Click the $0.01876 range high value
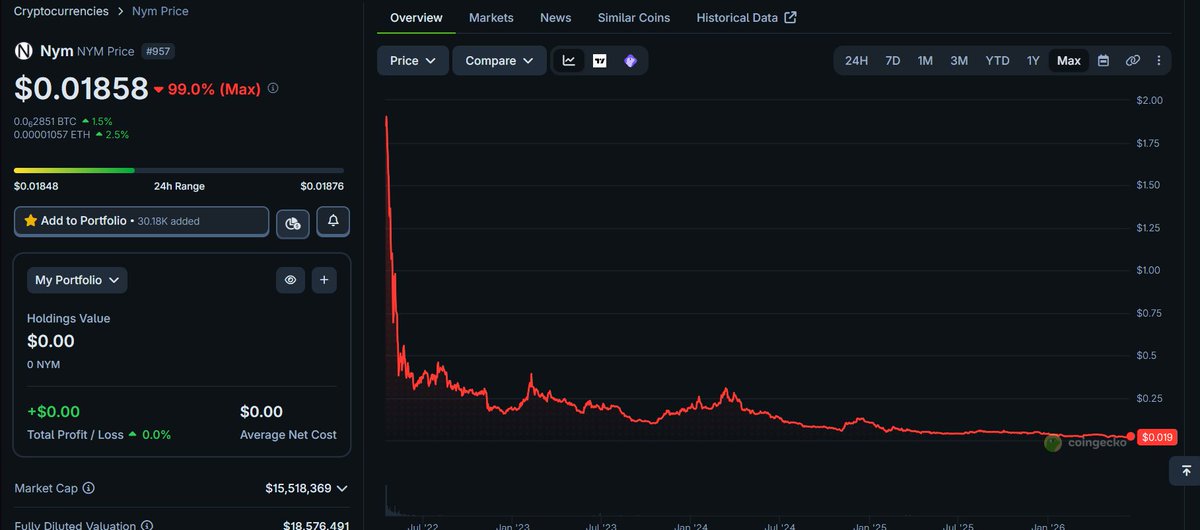1200x530 pixels. tap(322, 186)
